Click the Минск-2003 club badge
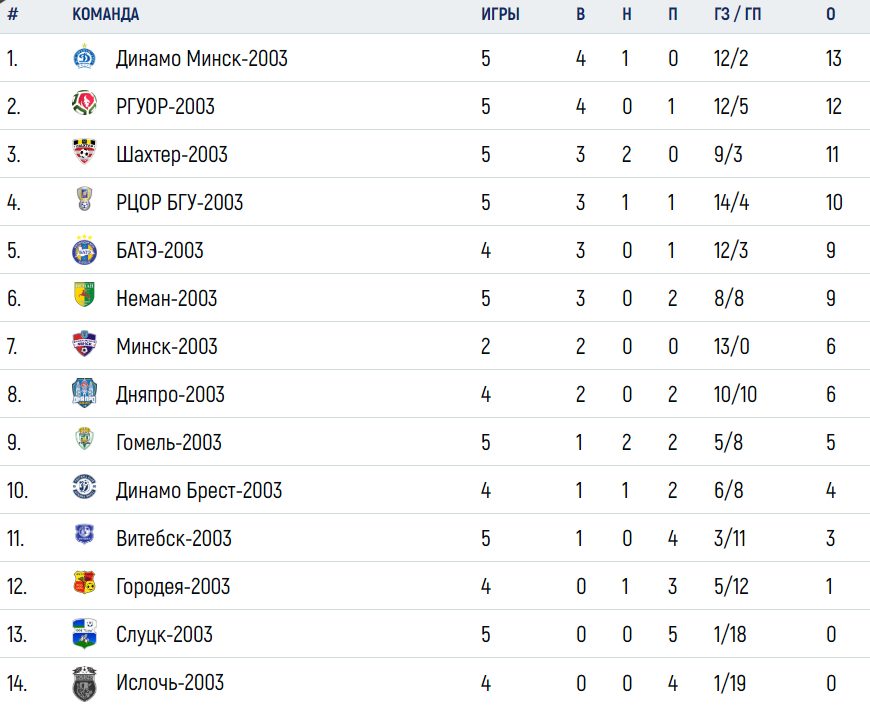Viewport: 870px width, 705px height. 84,343
